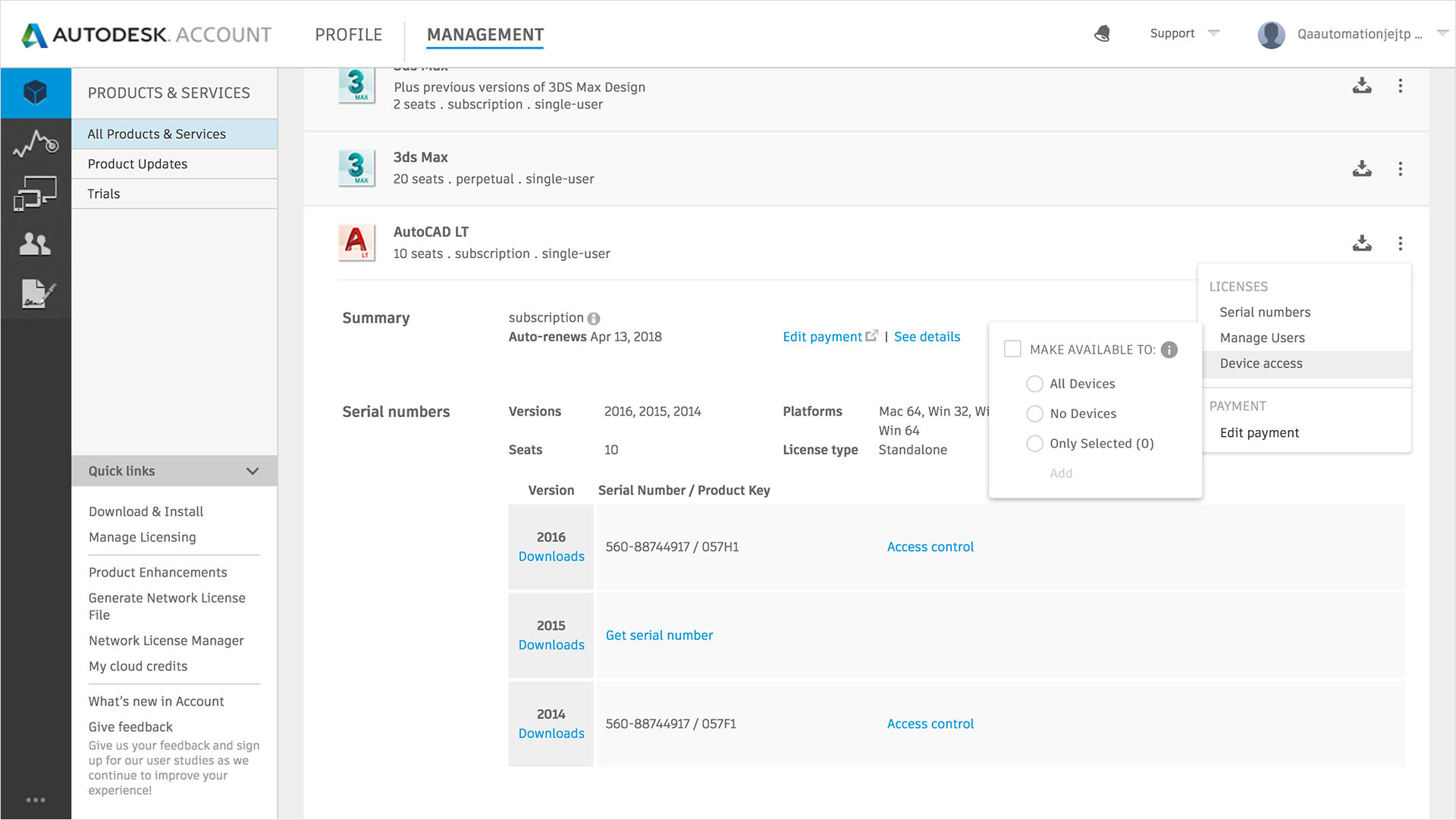Click the Give feedback link
This screenshot has height=820, width=1456.
pyautogui.click(x=130, y=727)
